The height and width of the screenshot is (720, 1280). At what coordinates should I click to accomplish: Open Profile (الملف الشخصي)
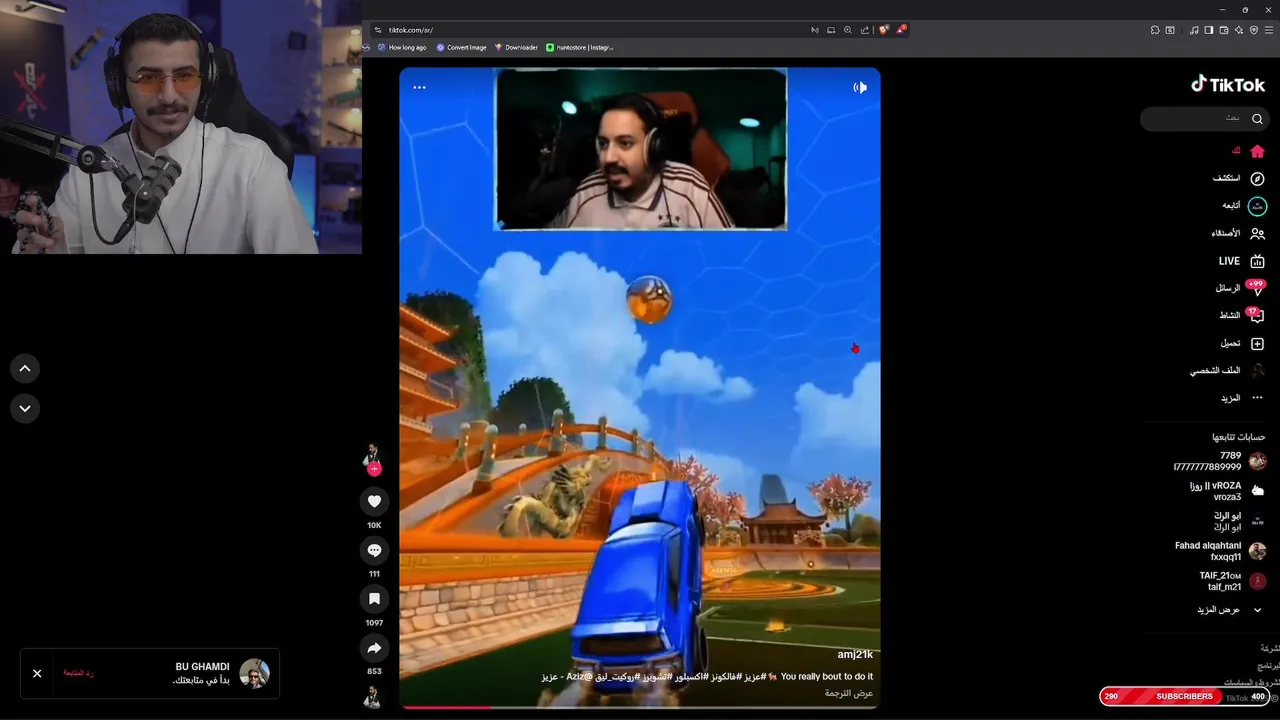click(x=1228, y=370)
